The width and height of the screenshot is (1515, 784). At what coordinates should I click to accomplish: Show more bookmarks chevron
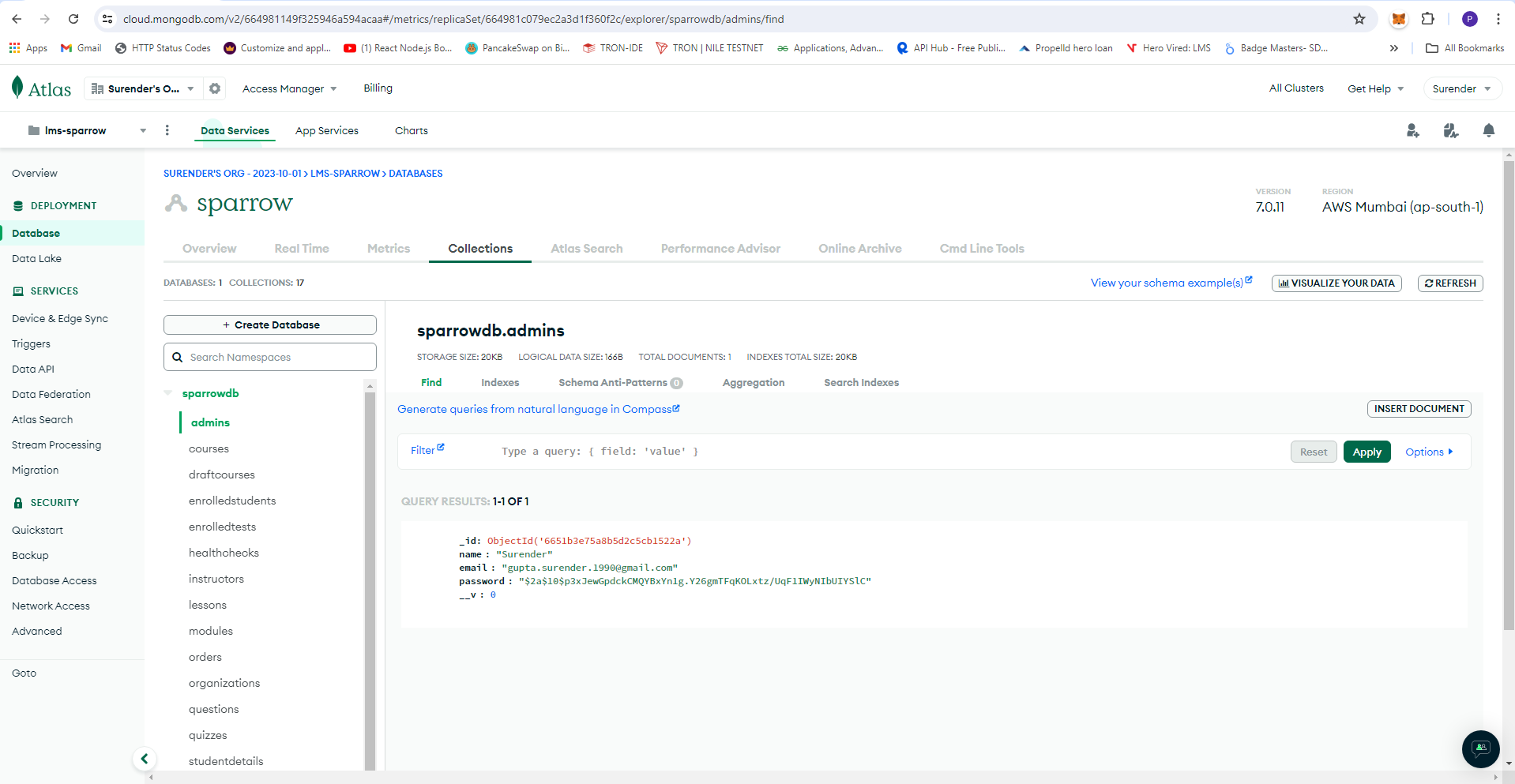1394,48
